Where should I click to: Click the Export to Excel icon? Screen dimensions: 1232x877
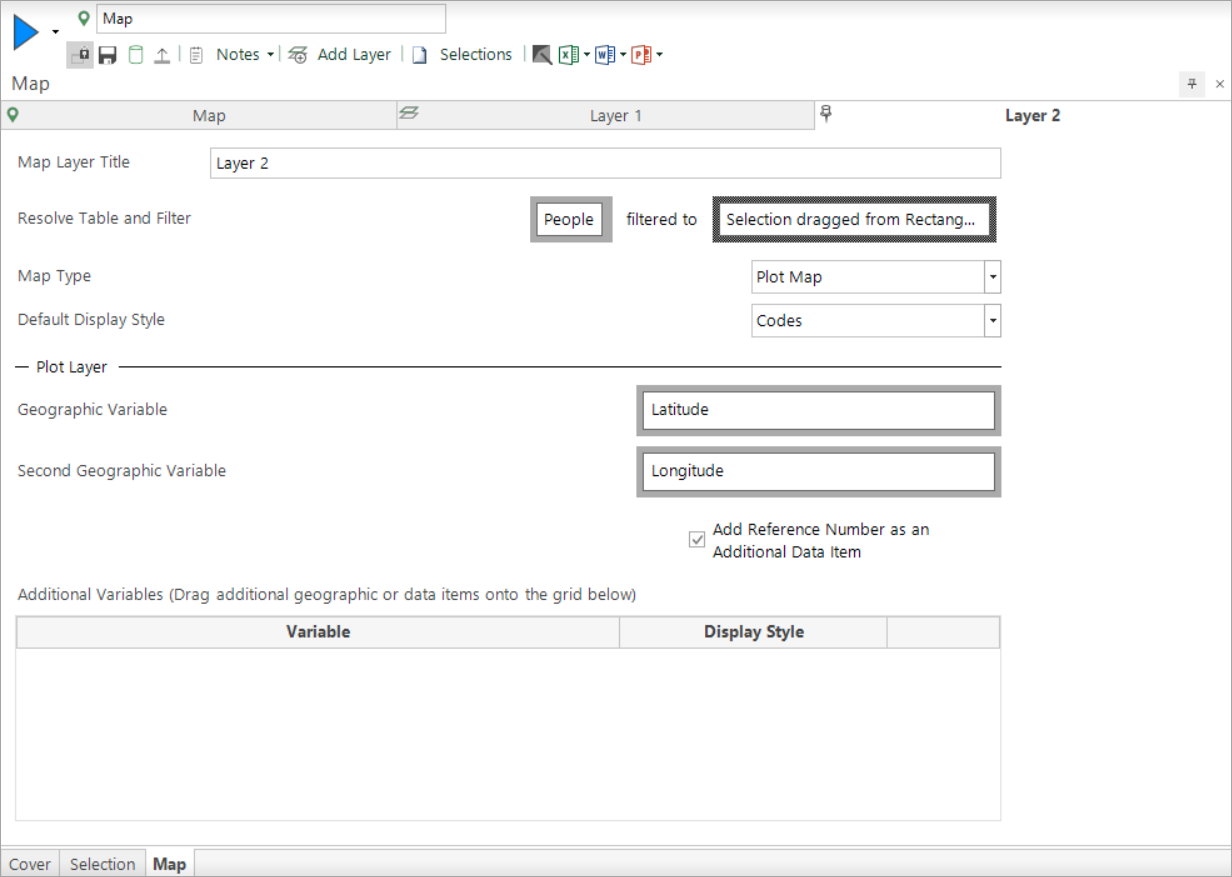pyautogui.click(x=569, y=55)
